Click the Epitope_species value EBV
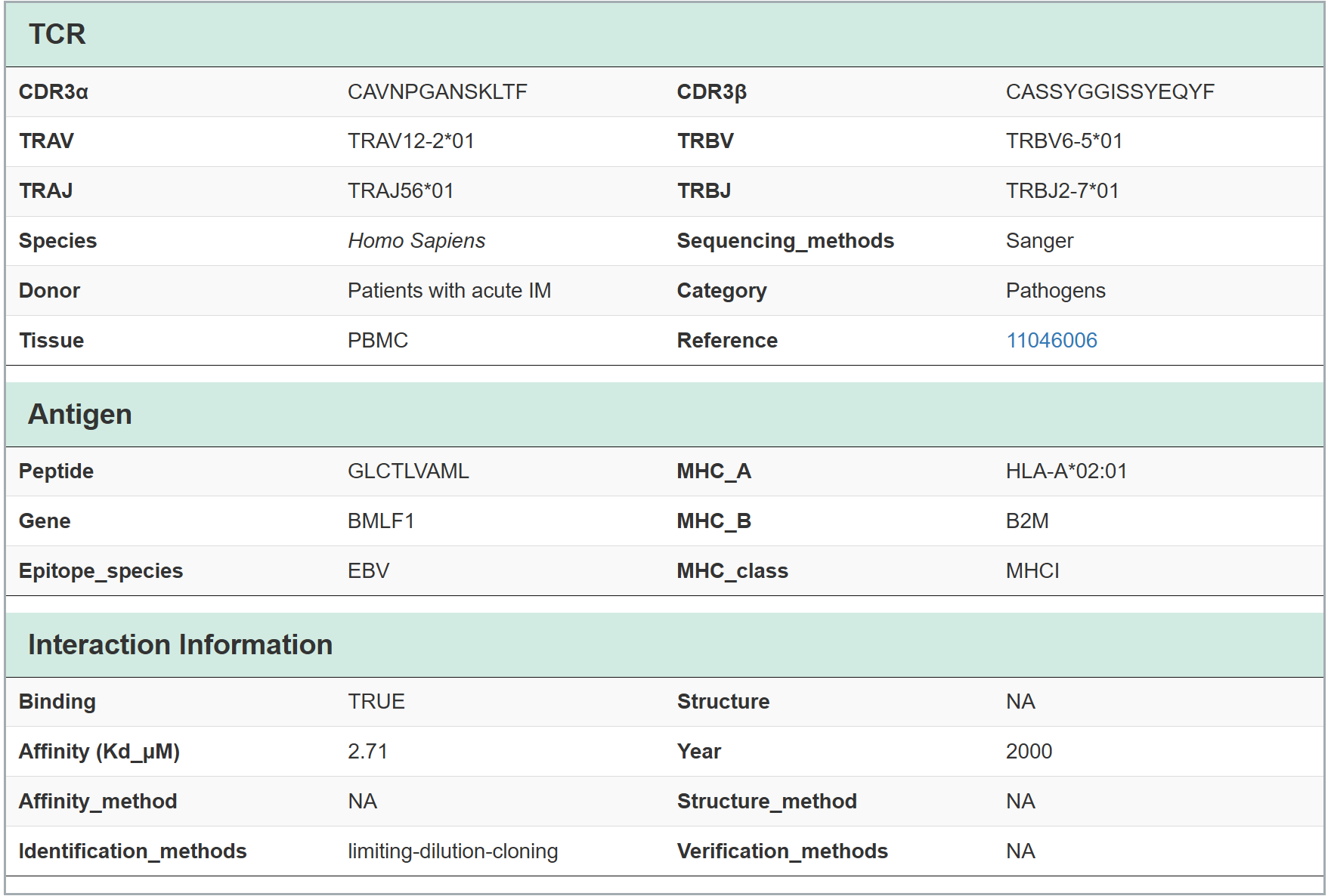 coord(368,571)
